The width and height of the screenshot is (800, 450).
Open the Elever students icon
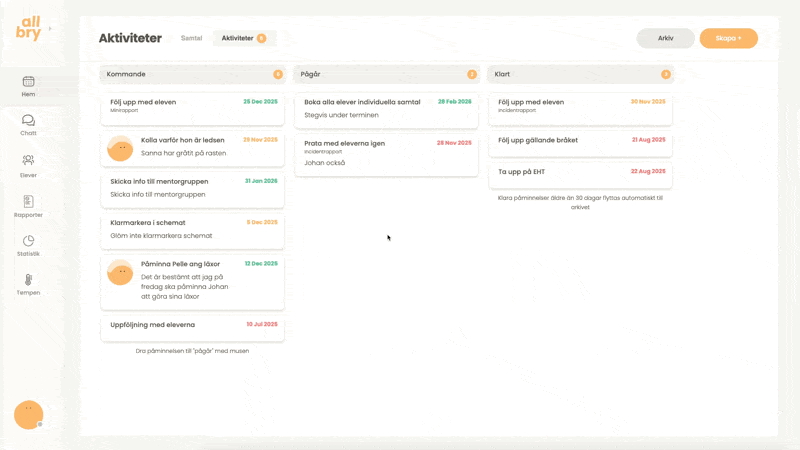click(28, 160)
